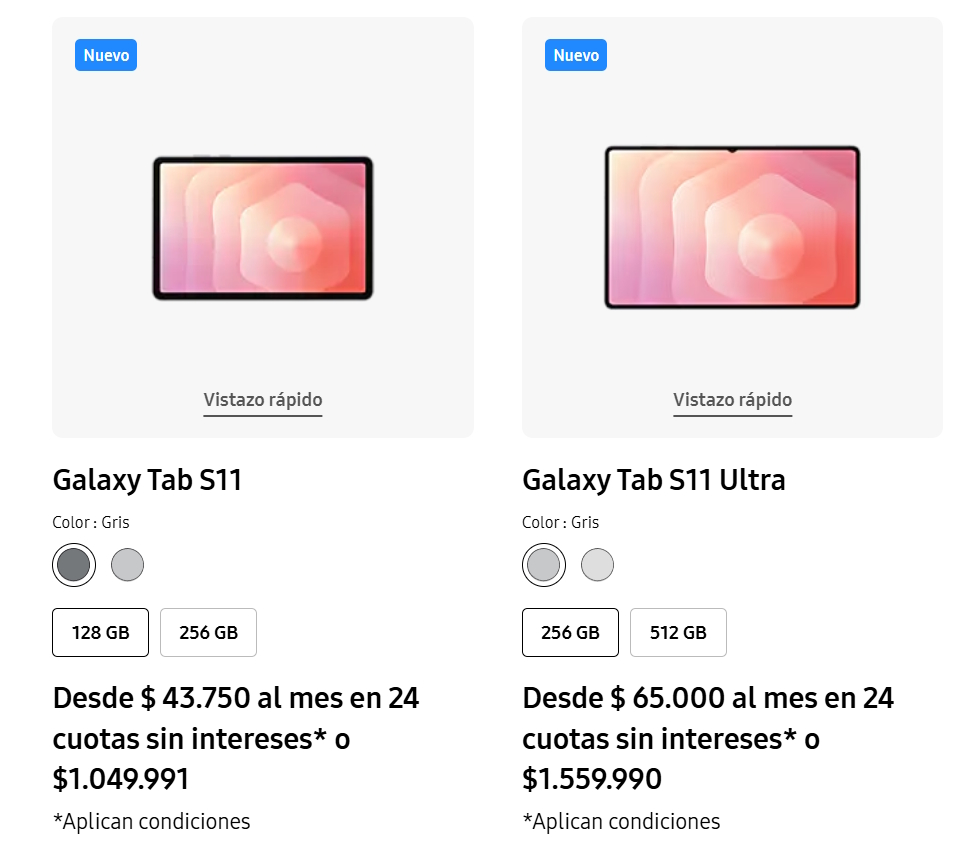Pick the lighter color swatch on Galaxy Tab S11 Ultra
Screen dimensions: 958x842
coord(597,564)
